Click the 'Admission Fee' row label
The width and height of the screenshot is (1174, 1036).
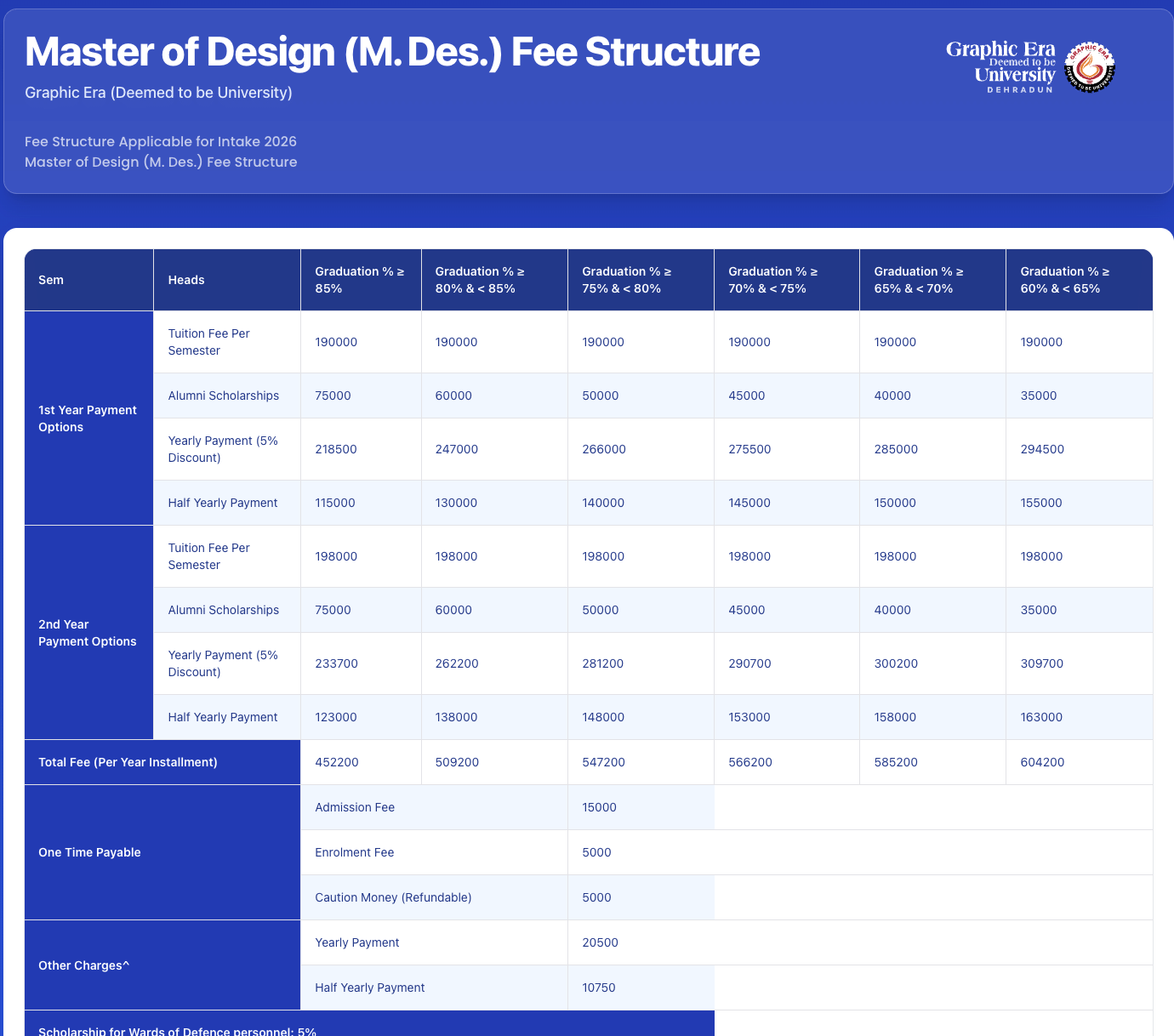355,807
